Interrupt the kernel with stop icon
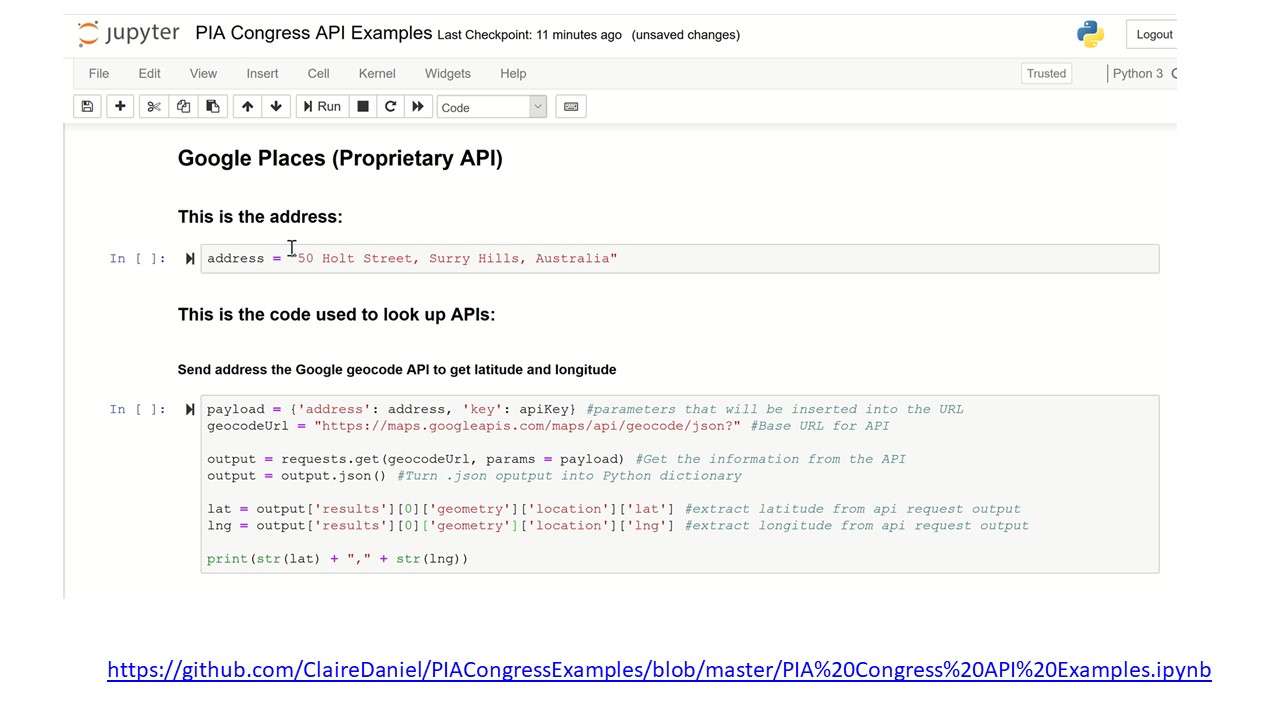This screenshot has height=720, width=1280. coord(363,106)
